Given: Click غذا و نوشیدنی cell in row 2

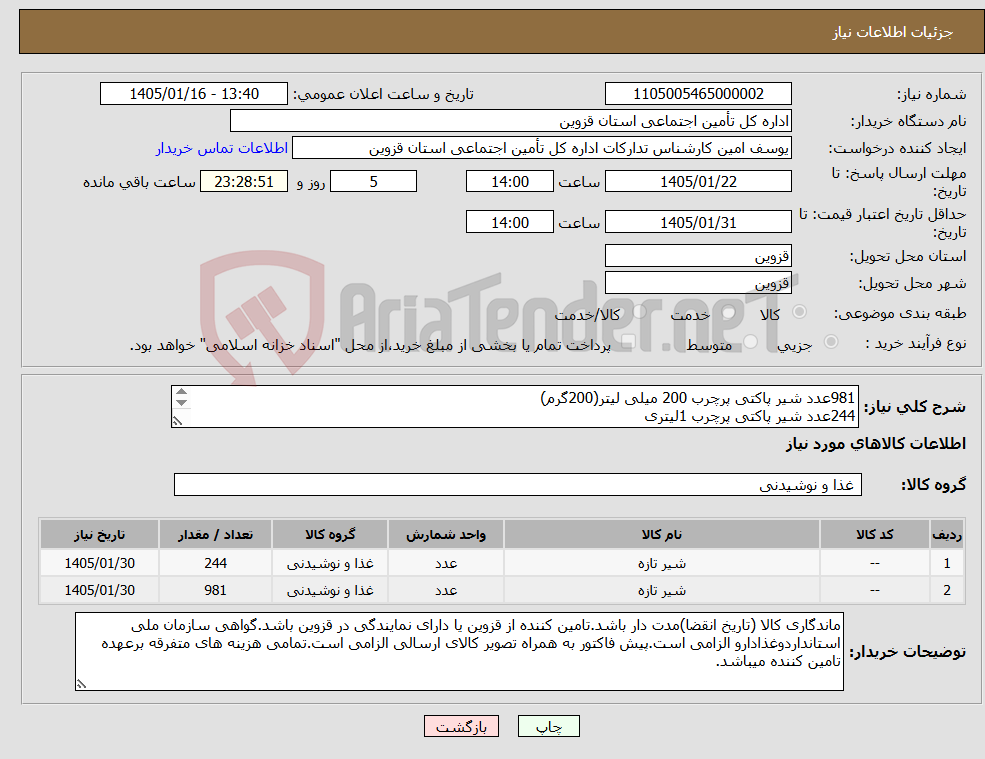Looking at the screenshot, I should (x=330, y=591).
